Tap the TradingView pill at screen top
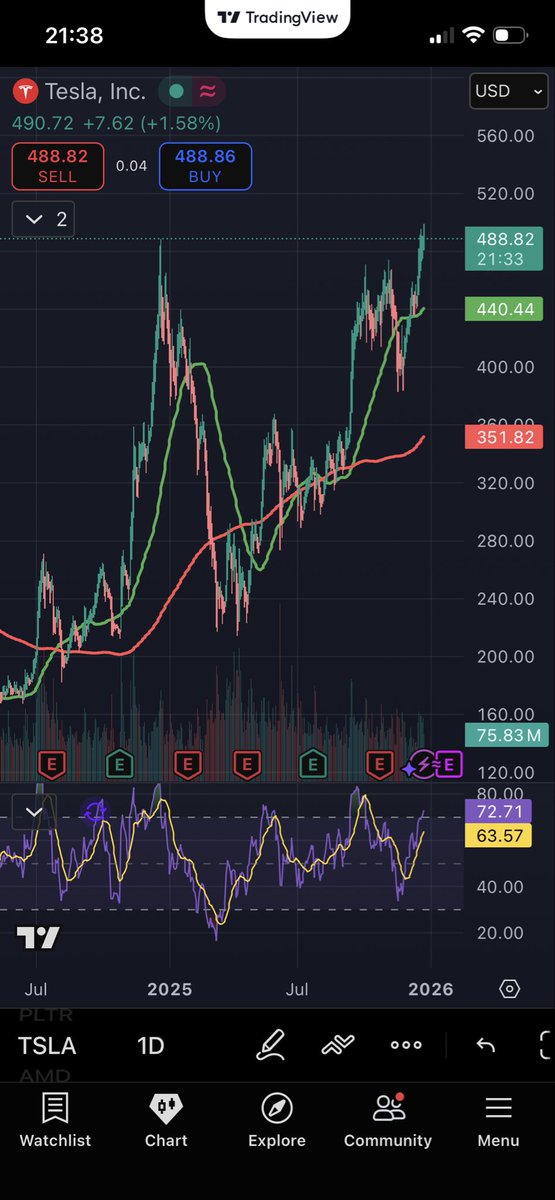555x1200 pixels. tap(277, 17)
